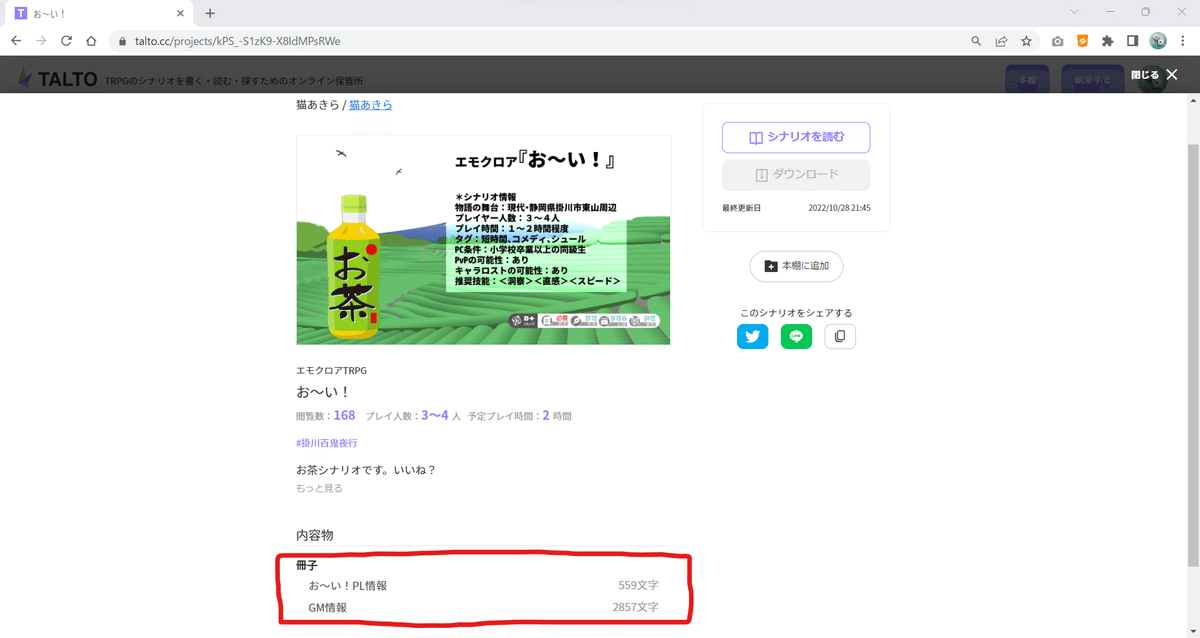The image size is (1200, 638).
Task: Click the browser back arrow
Action: (16, 41)
